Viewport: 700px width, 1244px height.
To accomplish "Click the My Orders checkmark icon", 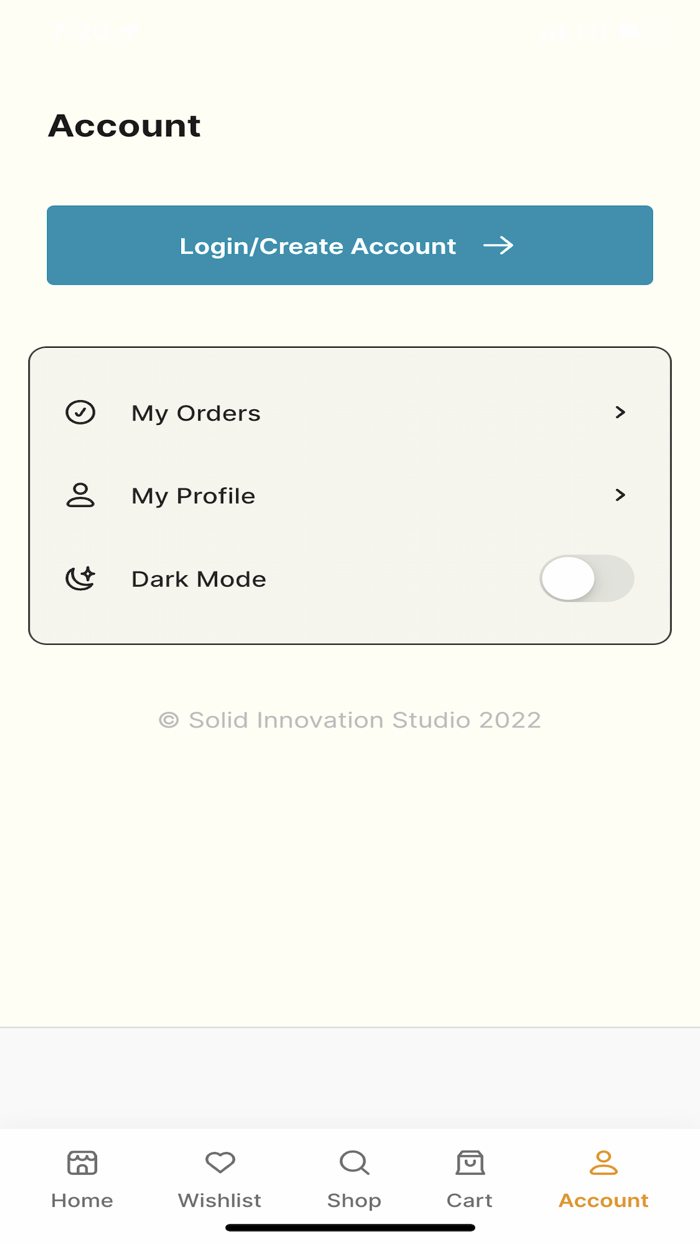I will tap(80, 412).
